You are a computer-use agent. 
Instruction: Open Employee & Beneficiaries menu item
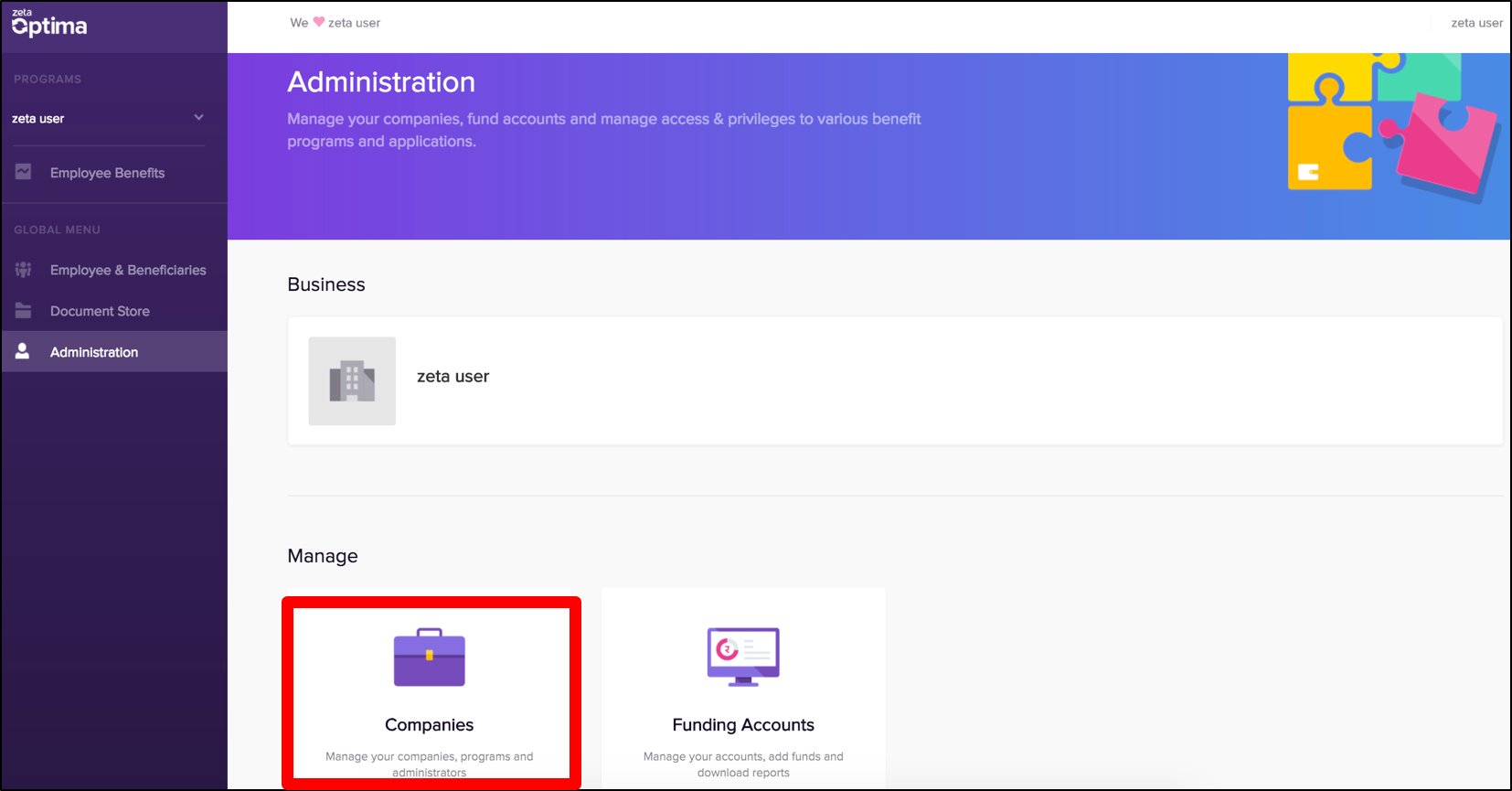(x=128, y=270)
